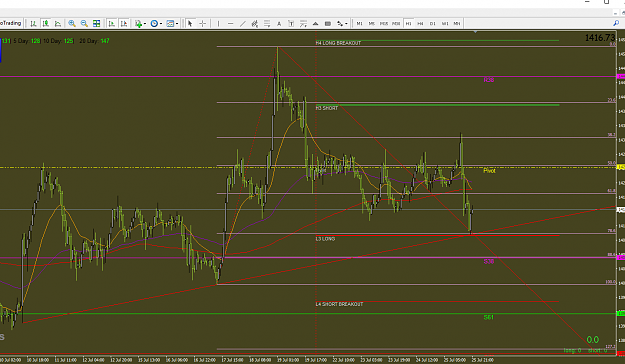
Task: Switch to D1 timeframe
Action: pos(432,24)
